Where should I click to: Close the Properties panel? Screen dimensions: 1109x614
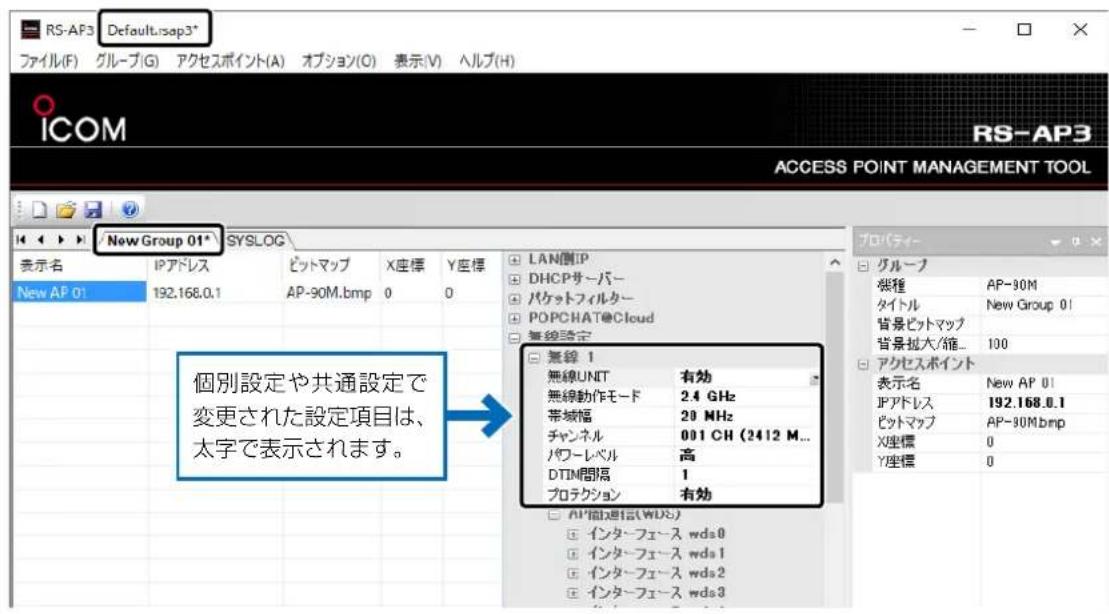1096,241
